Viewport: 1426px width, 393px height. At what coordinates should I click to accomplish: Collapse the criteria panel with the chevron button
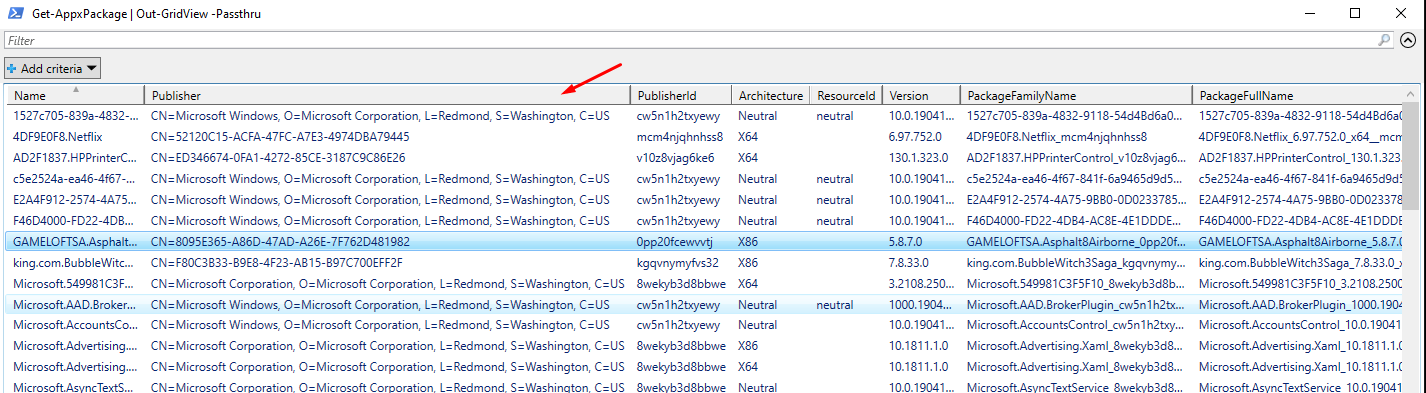(x=1408, y=41)
